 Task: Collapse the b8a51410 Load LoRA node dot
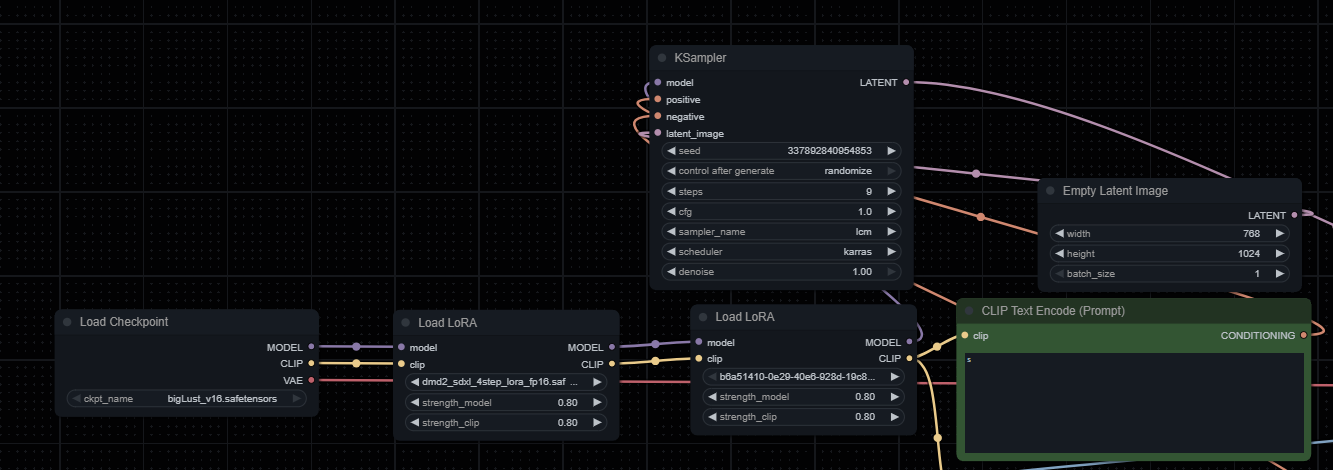click(703, 318)
